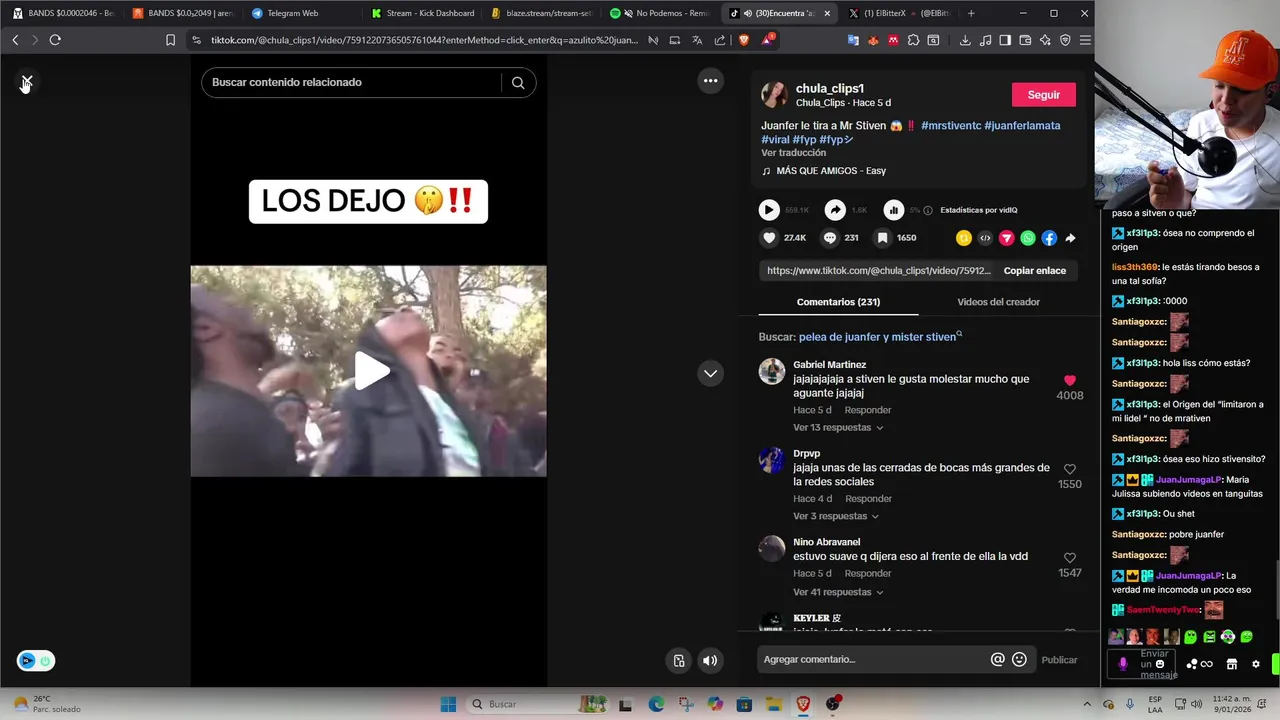This screenshot has width=1280, height=720.
Task: Open the shop icon in Kick chat
Action: [x=1232, y=664]
